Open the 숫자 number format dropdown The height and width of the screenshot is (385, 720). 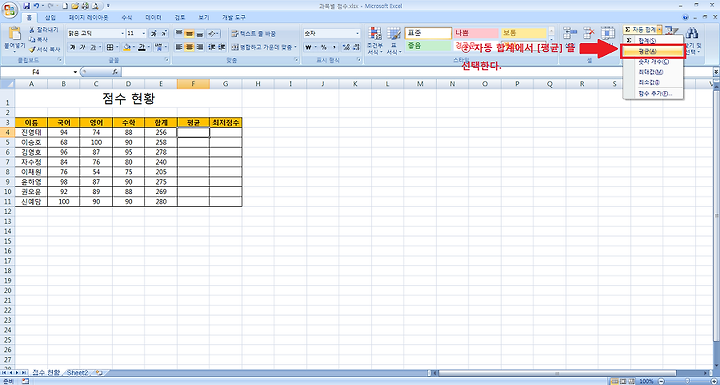tap(358, 34)
